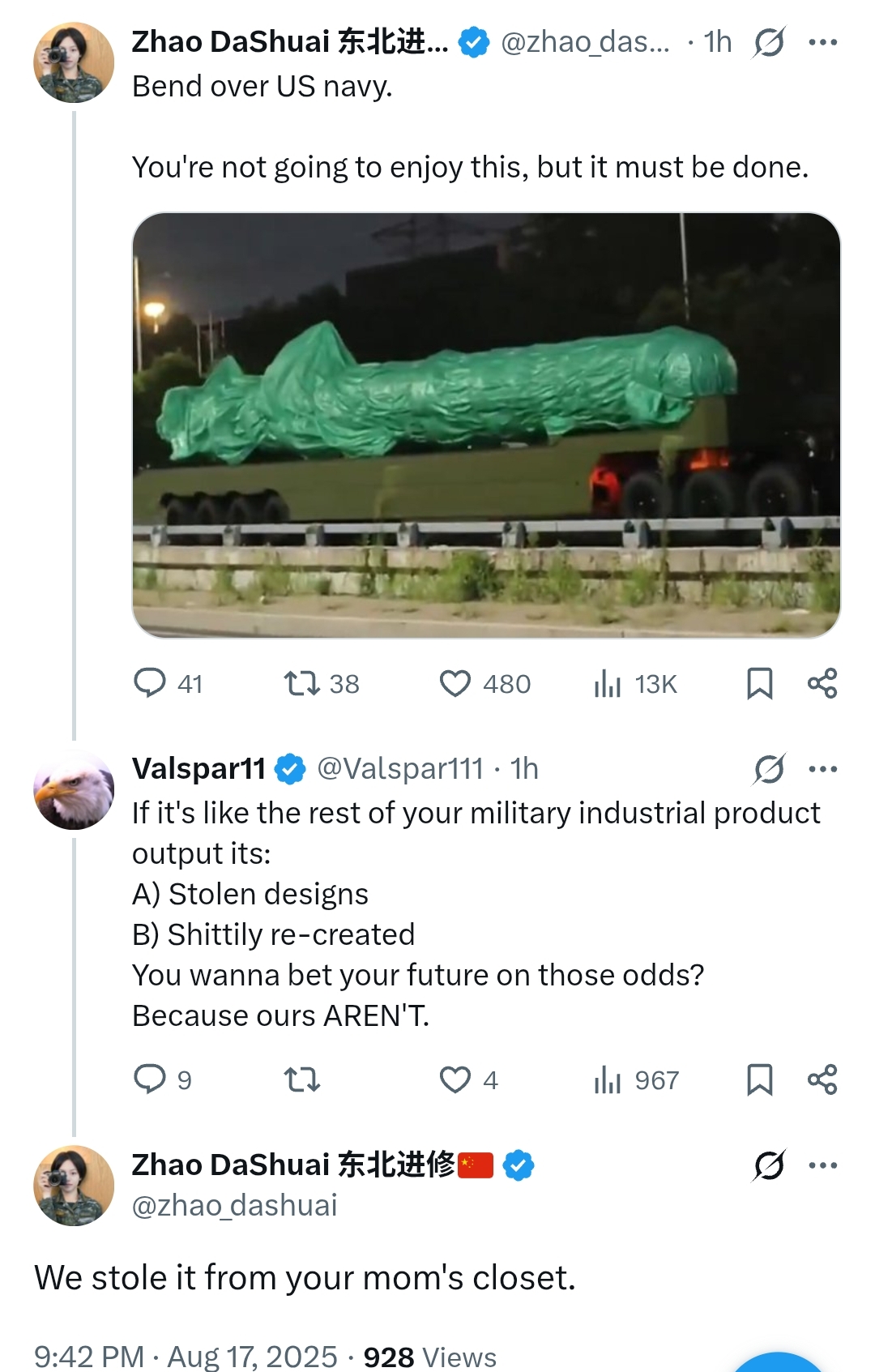Screen dimensions: 875x1372
Task: Open the green-tarp truck image
Action: click(x=486, y=425)
